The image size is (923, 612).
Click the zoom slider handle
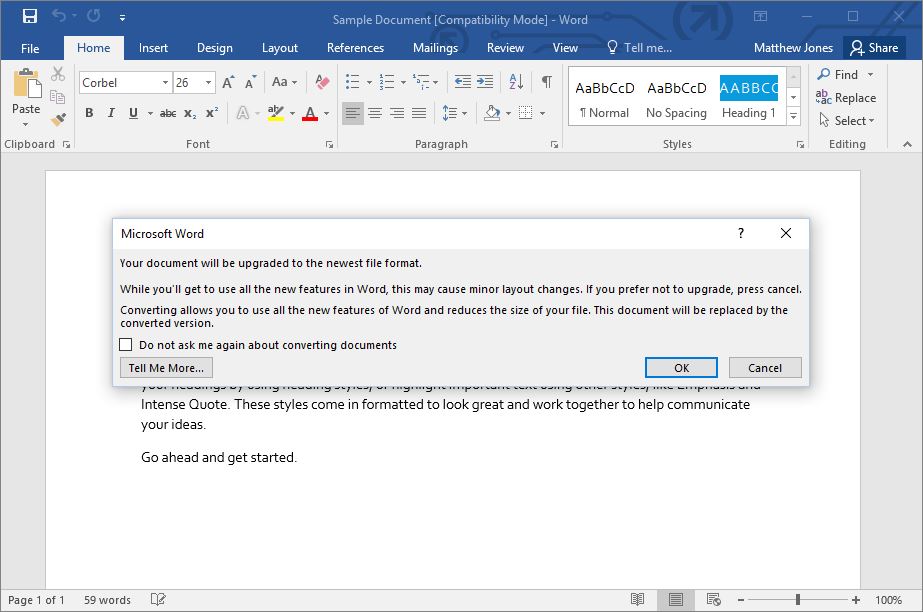798,600
